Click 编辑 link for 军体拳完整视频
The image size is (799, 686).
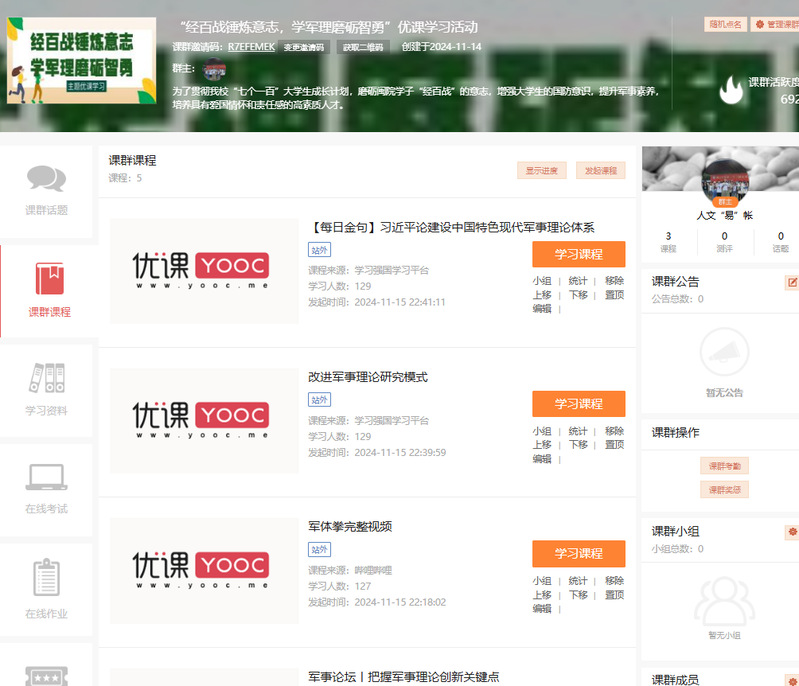click(x=542, y=609)
